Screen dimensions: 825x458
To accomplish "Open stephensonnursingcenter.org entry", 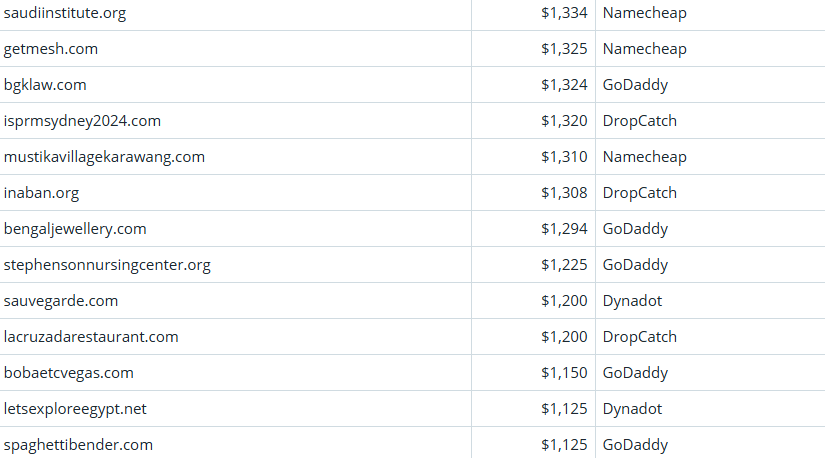I will click(x=107, y=265).
